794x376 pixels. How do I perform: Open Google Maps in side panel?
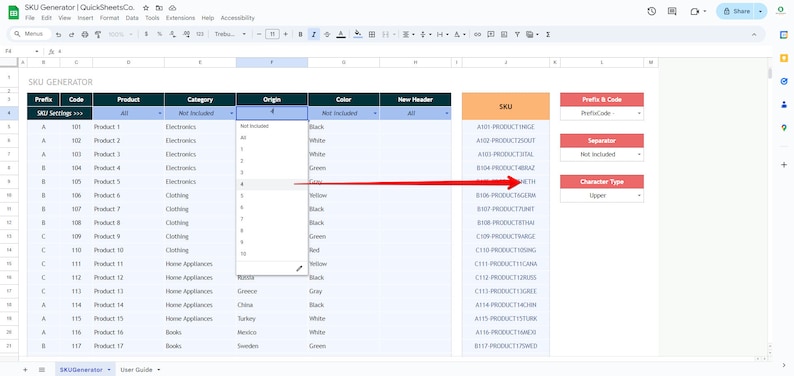coord(783,128)
